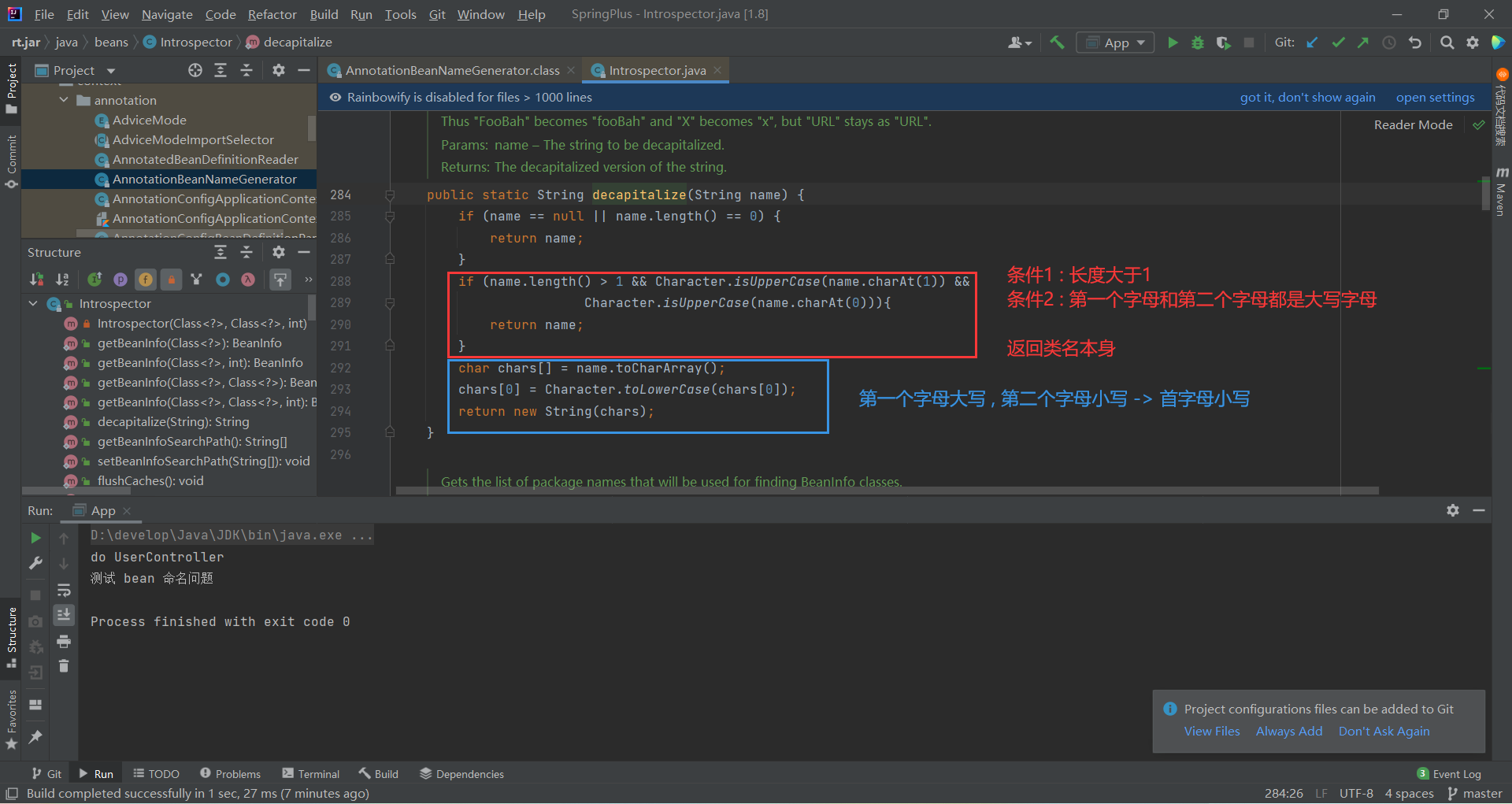Screen dimensions: 1512x804
Task: Open Run panel settings gear
Action: [1453, 510]
